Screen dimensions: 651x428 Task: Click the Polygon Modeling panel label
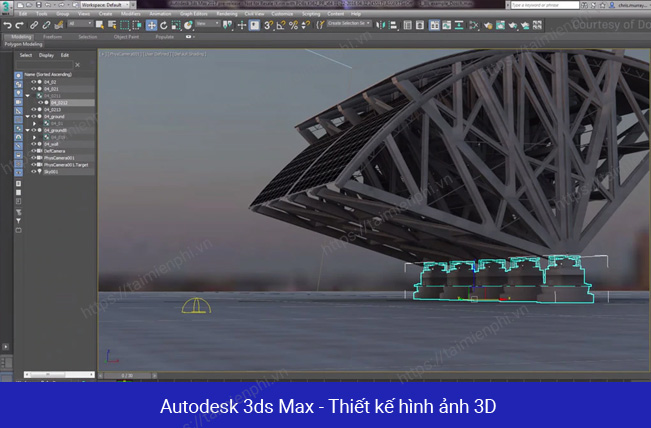pyautogui.click(x=23, y=44)
